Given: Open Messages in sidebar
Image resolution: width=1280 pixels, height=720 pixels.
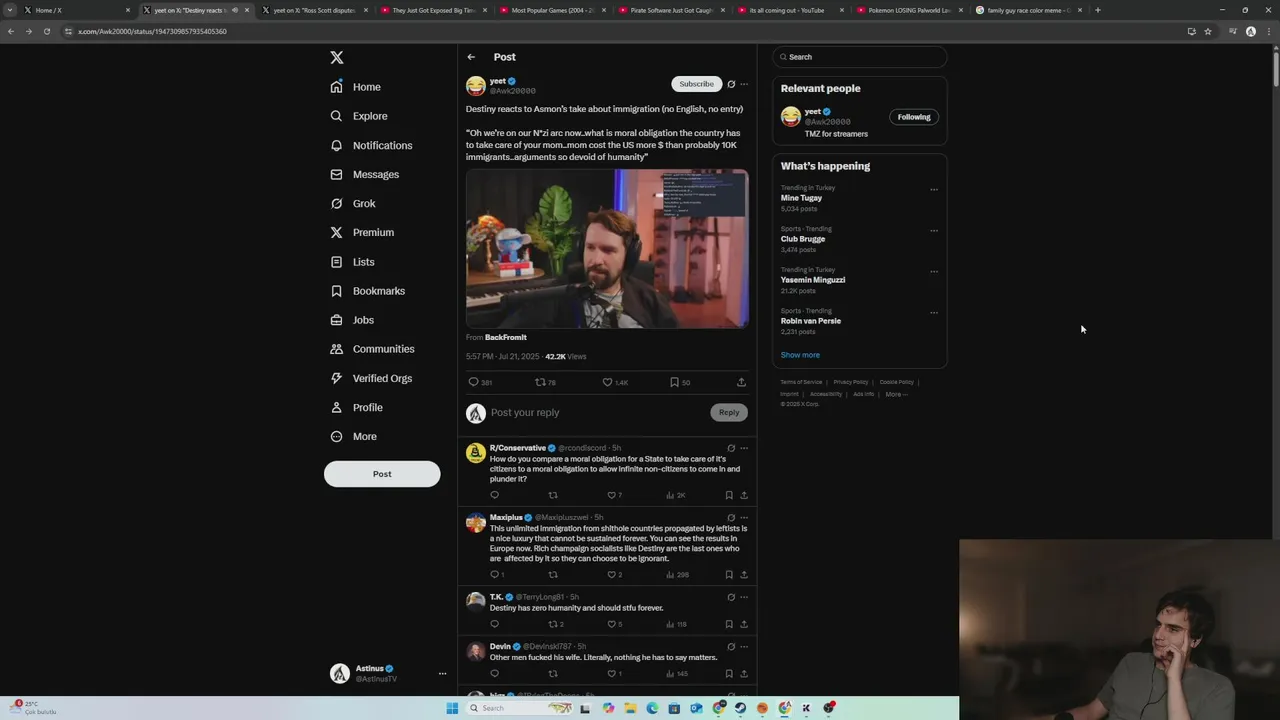Looking at the screenshot, I should [365, 174].
